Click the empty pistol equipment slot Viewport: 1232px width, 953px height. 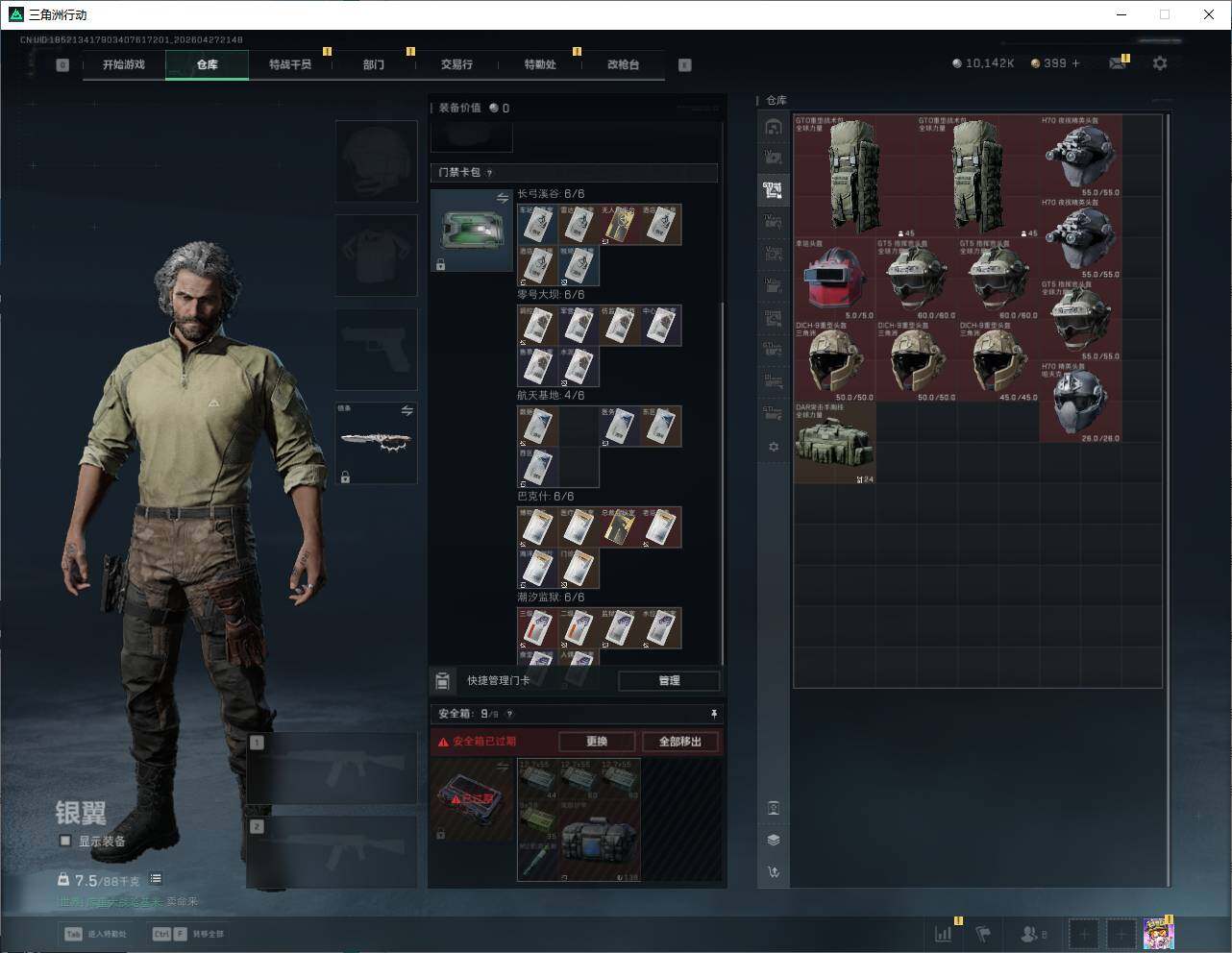[x=376, y=349]
